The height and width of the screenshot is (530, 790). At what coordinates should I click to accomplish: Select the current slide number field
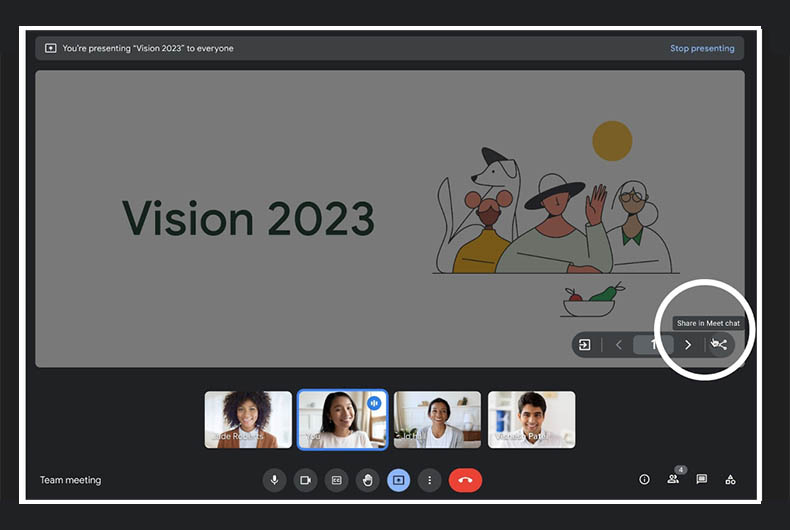(653, 345)
